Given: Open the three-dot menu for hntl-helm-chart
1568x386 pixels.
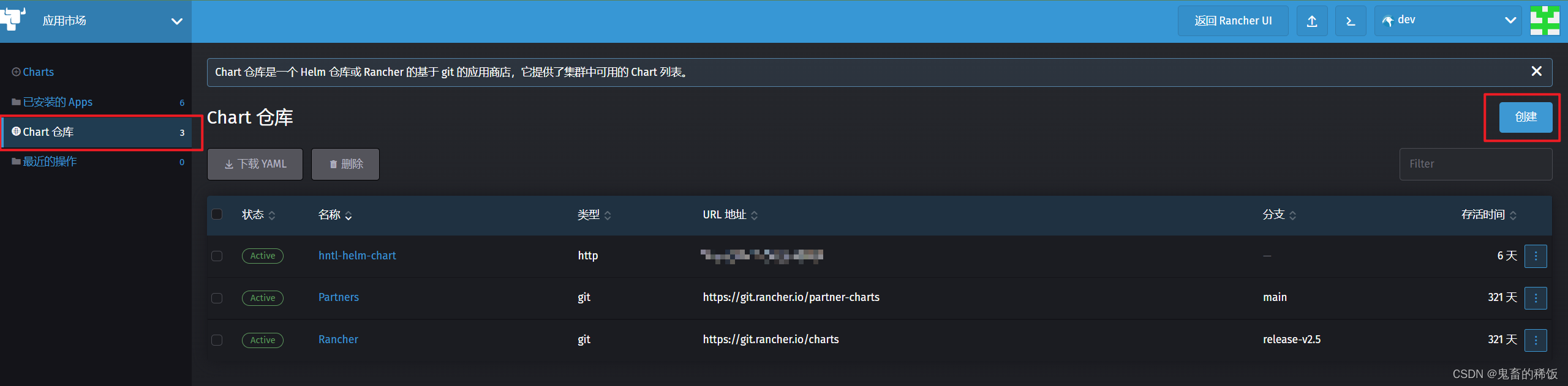Looking at the screenshot, I should point(1536,256).
